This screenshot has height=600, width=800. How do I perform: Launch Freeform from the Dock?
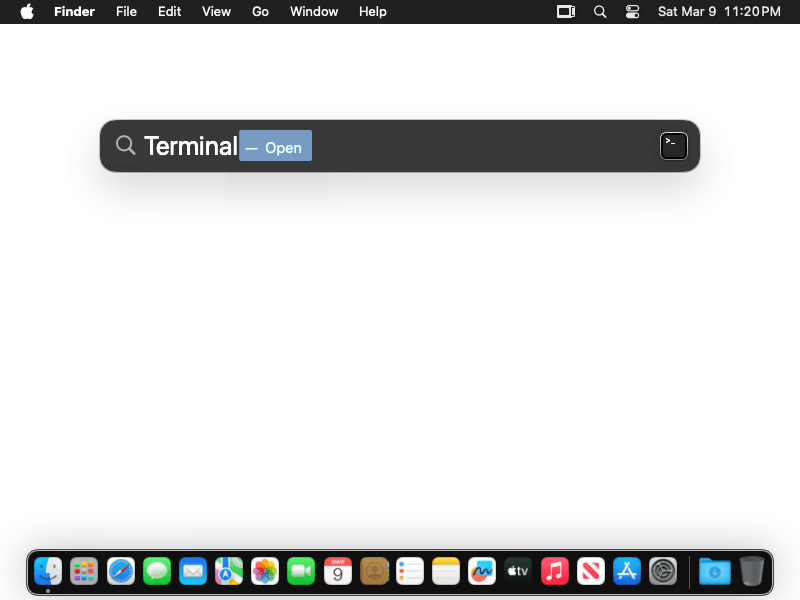pyautogui.click(x=482, y=571)
